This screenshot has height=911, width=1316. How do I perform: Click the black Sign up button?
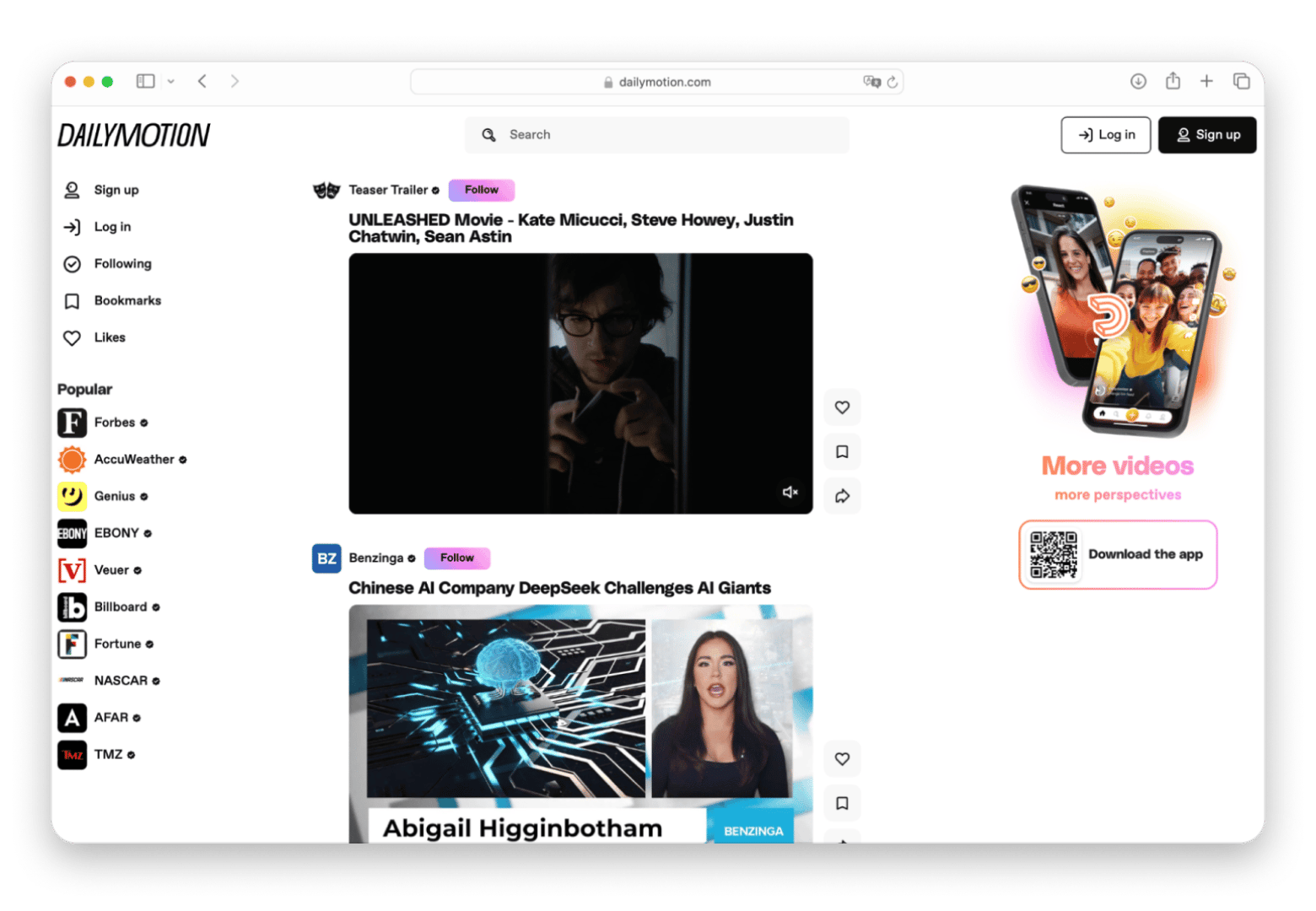tap(1206, 135)
